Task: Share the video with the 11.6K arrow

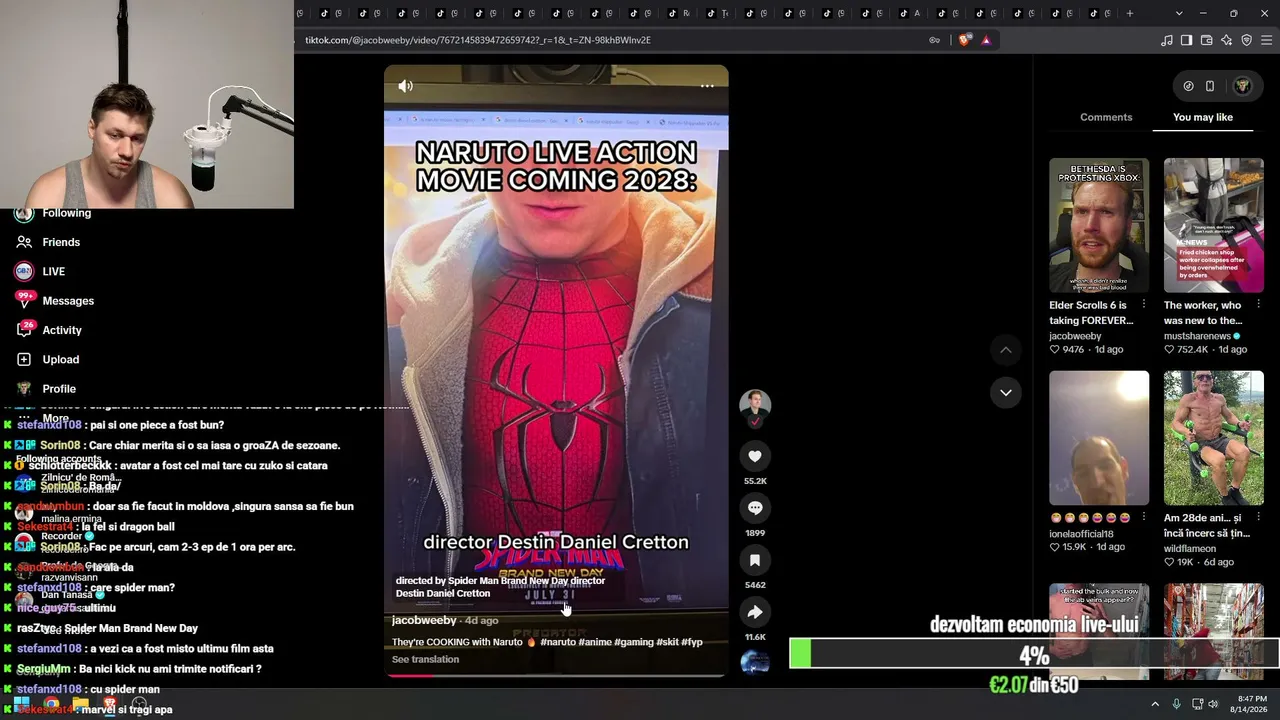Action: pyautogui.click(x=755, y=612)
